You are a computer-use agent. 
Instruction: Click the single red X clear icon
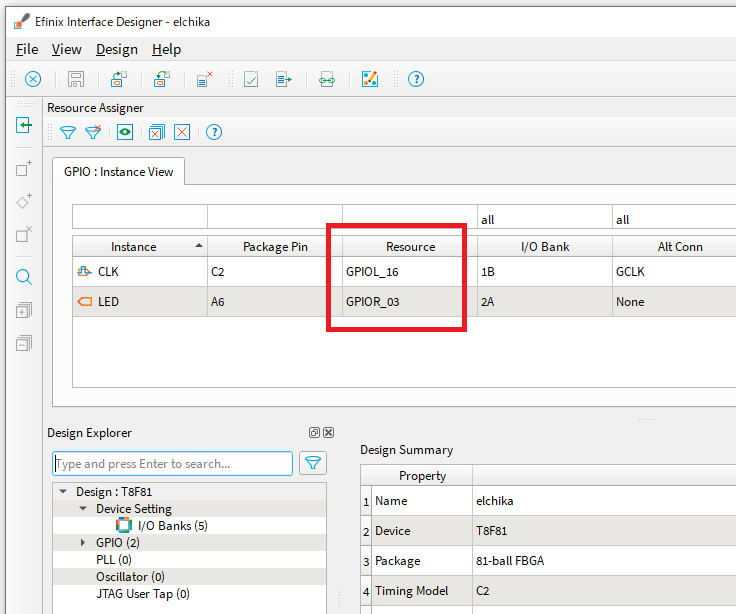click(x=182, y=132)
